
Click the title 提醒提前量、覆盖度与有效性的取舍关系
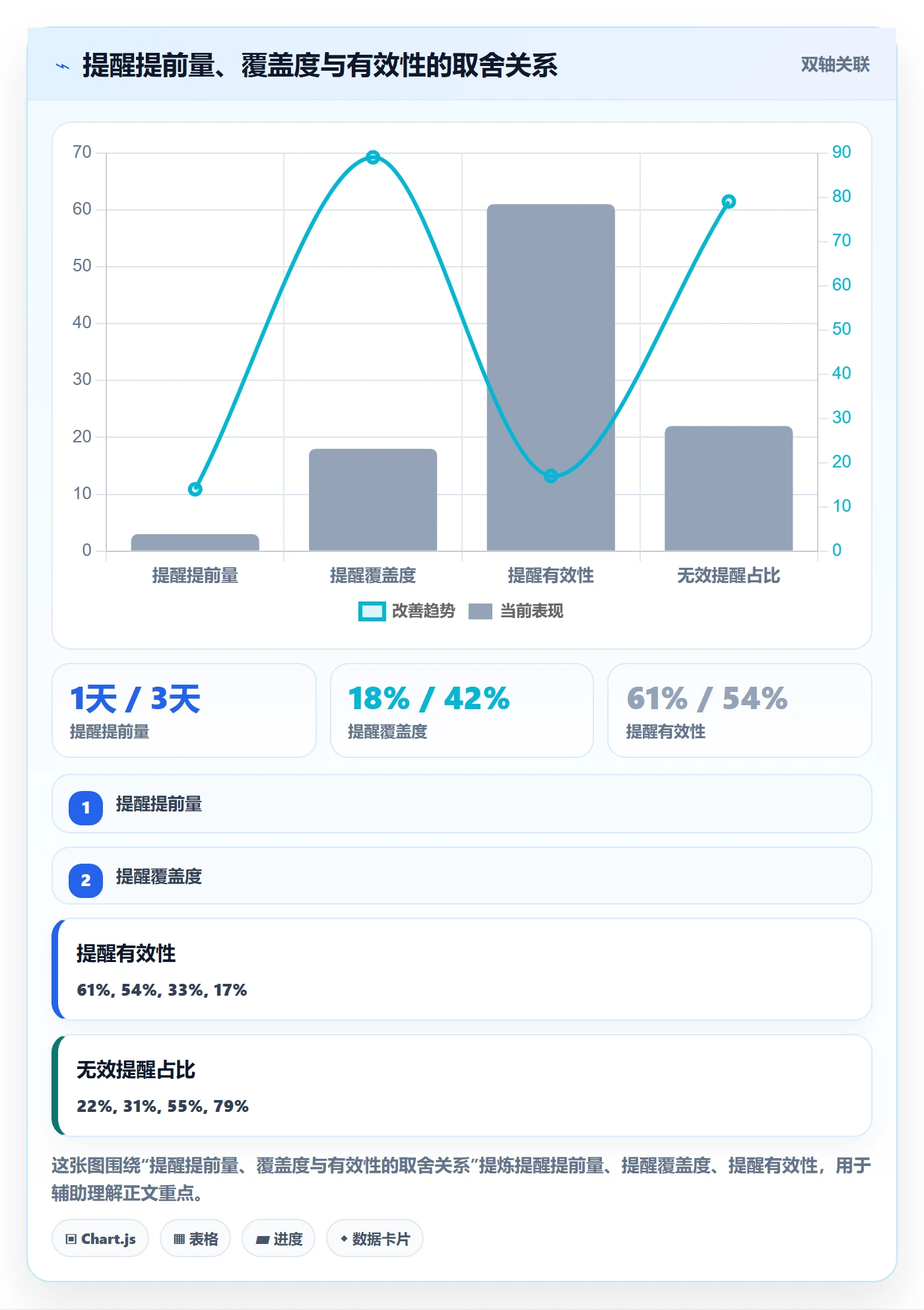tap(320, 65)
